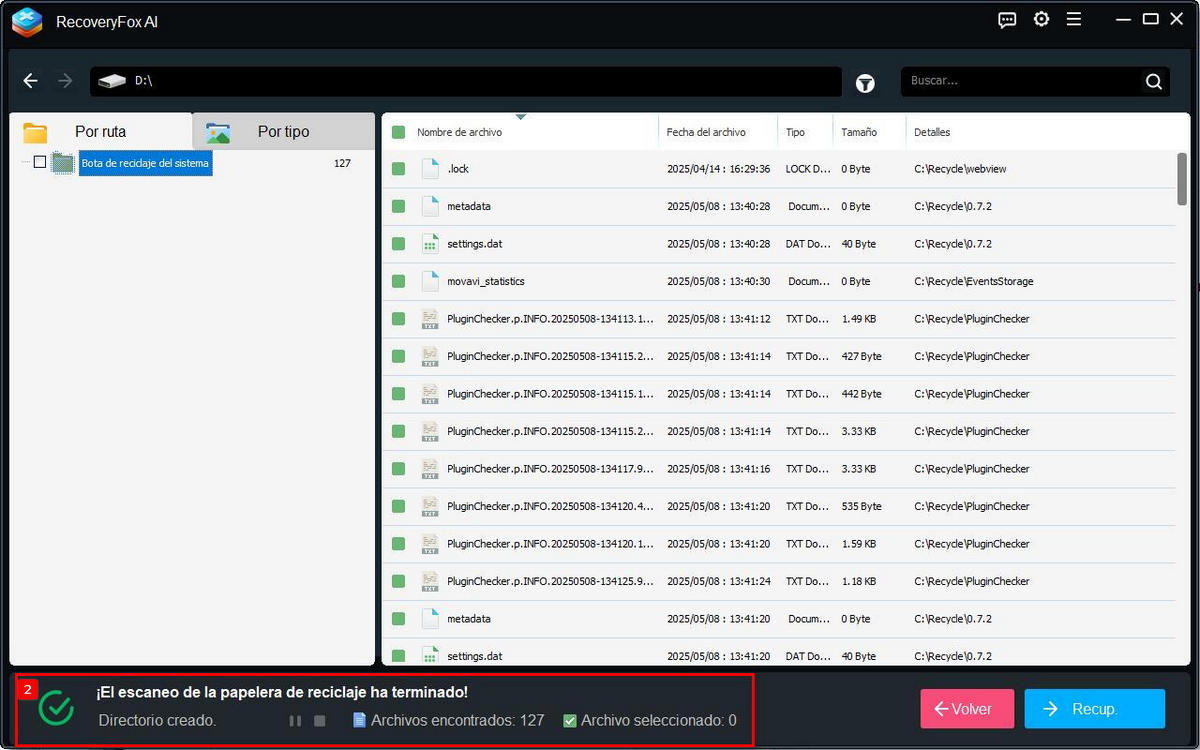
Task: Stop the scan with the stop icon
Action: (320, 721)
